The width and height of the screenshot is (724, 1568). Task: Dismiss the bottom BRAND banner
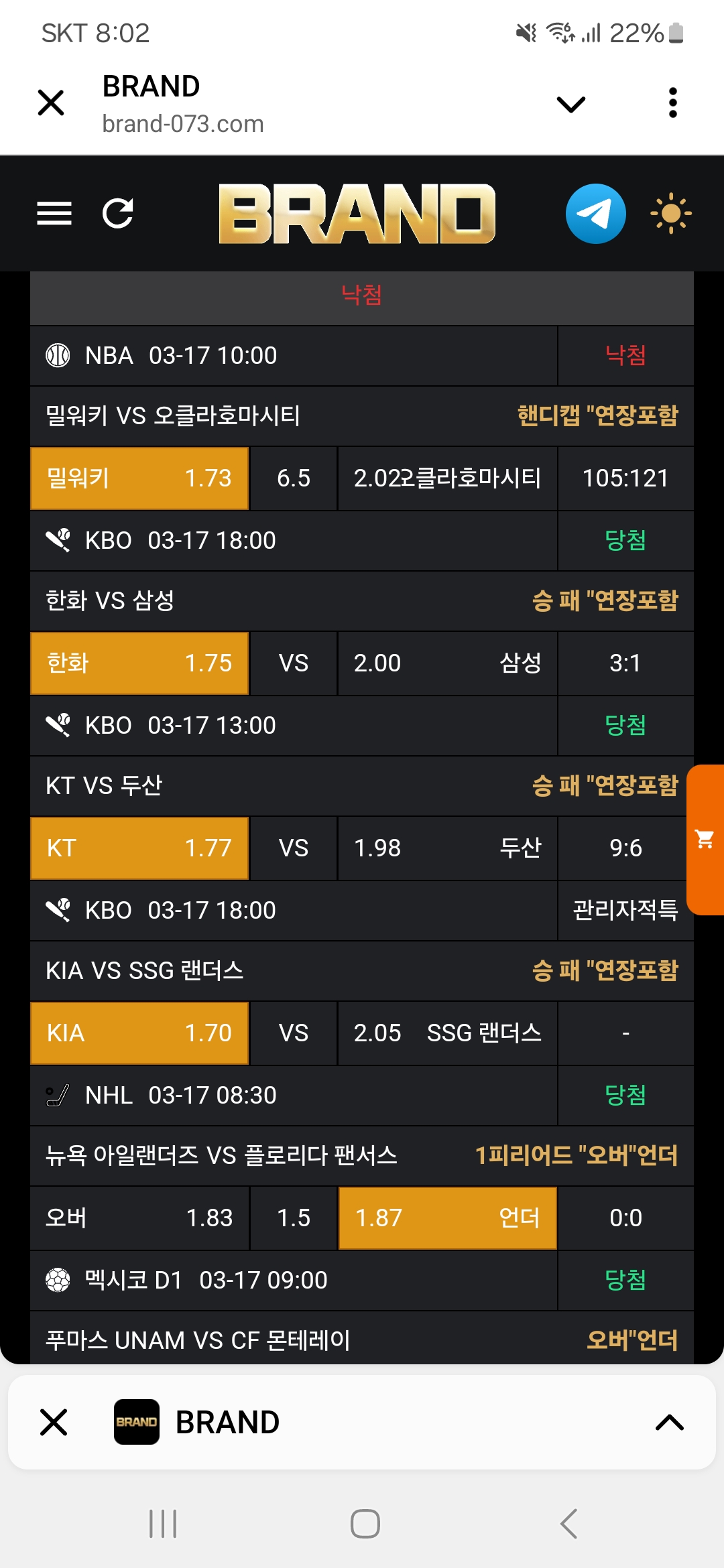54,1422
